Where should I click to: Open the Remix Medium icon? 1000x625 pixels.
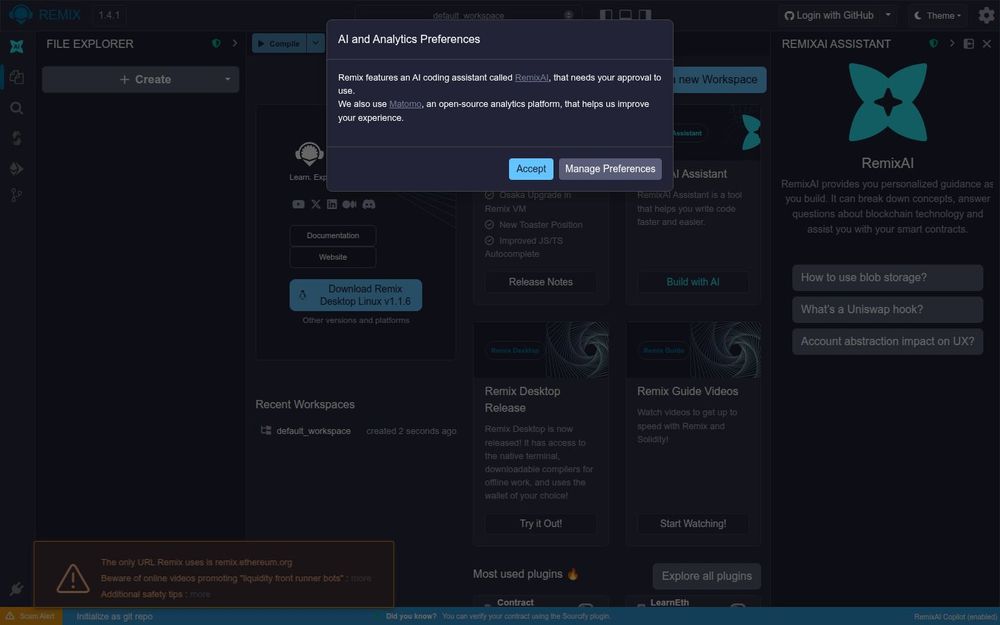pos(349,204)
